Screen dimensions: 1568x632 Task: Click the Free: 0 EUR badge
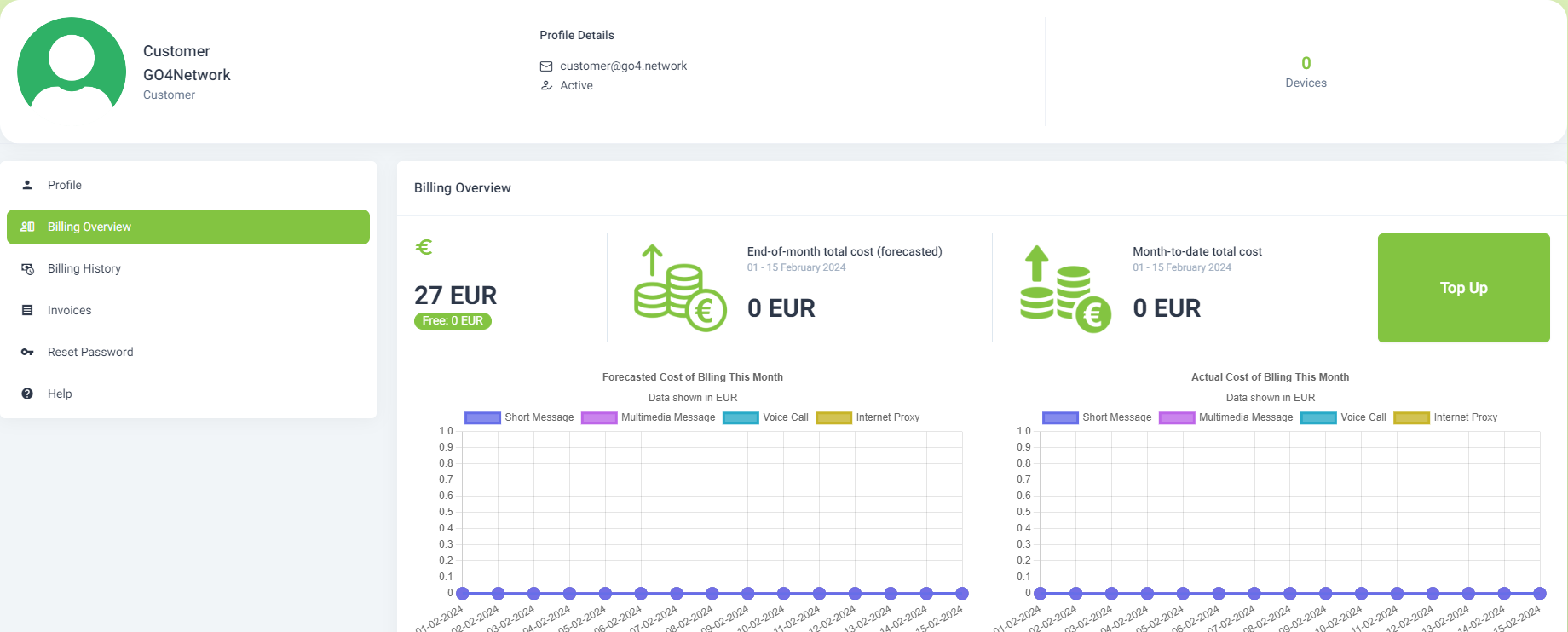453,321
